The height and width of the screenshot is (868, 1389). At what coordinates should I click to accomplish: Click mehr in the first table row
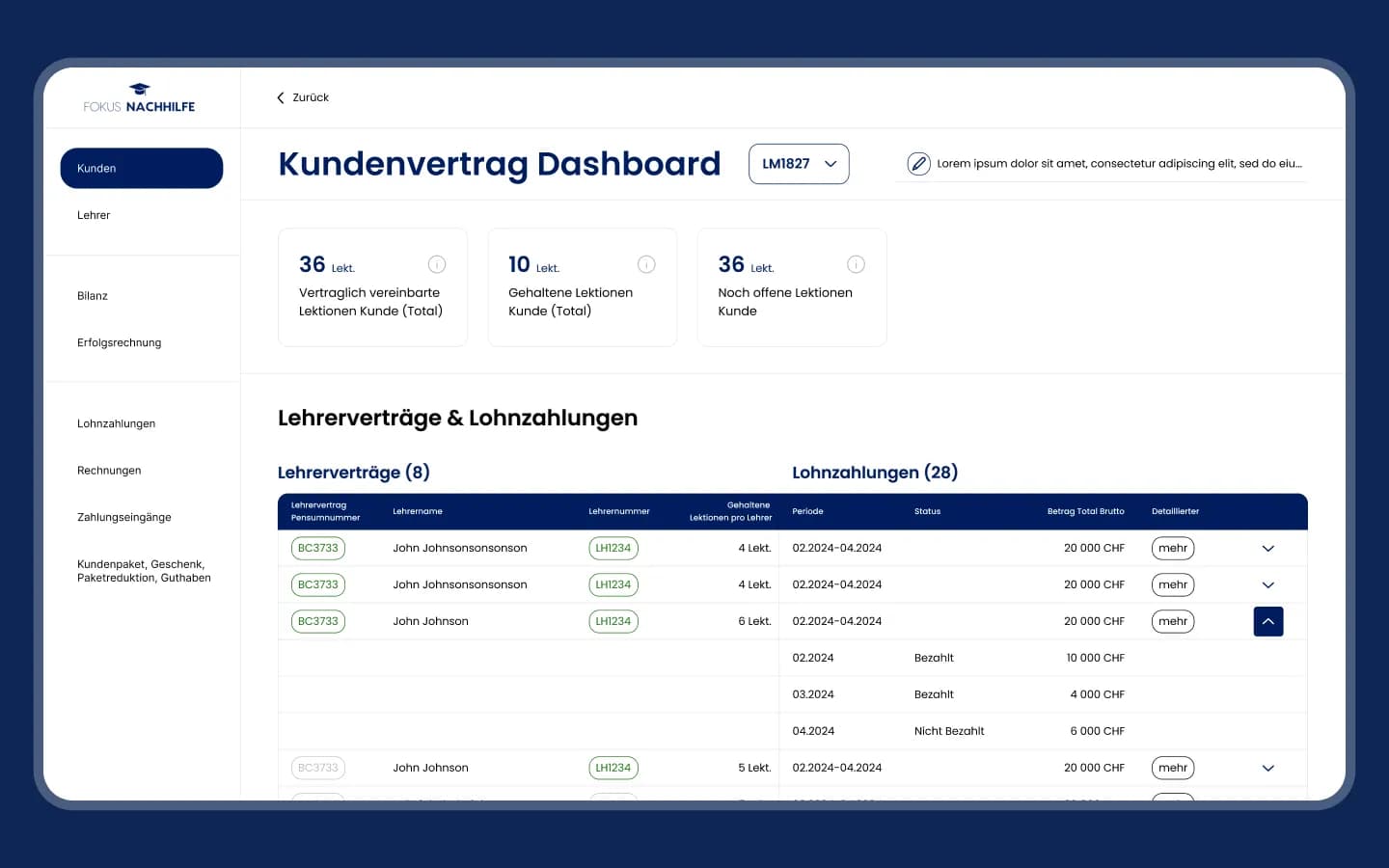[x=1173, y=549]
